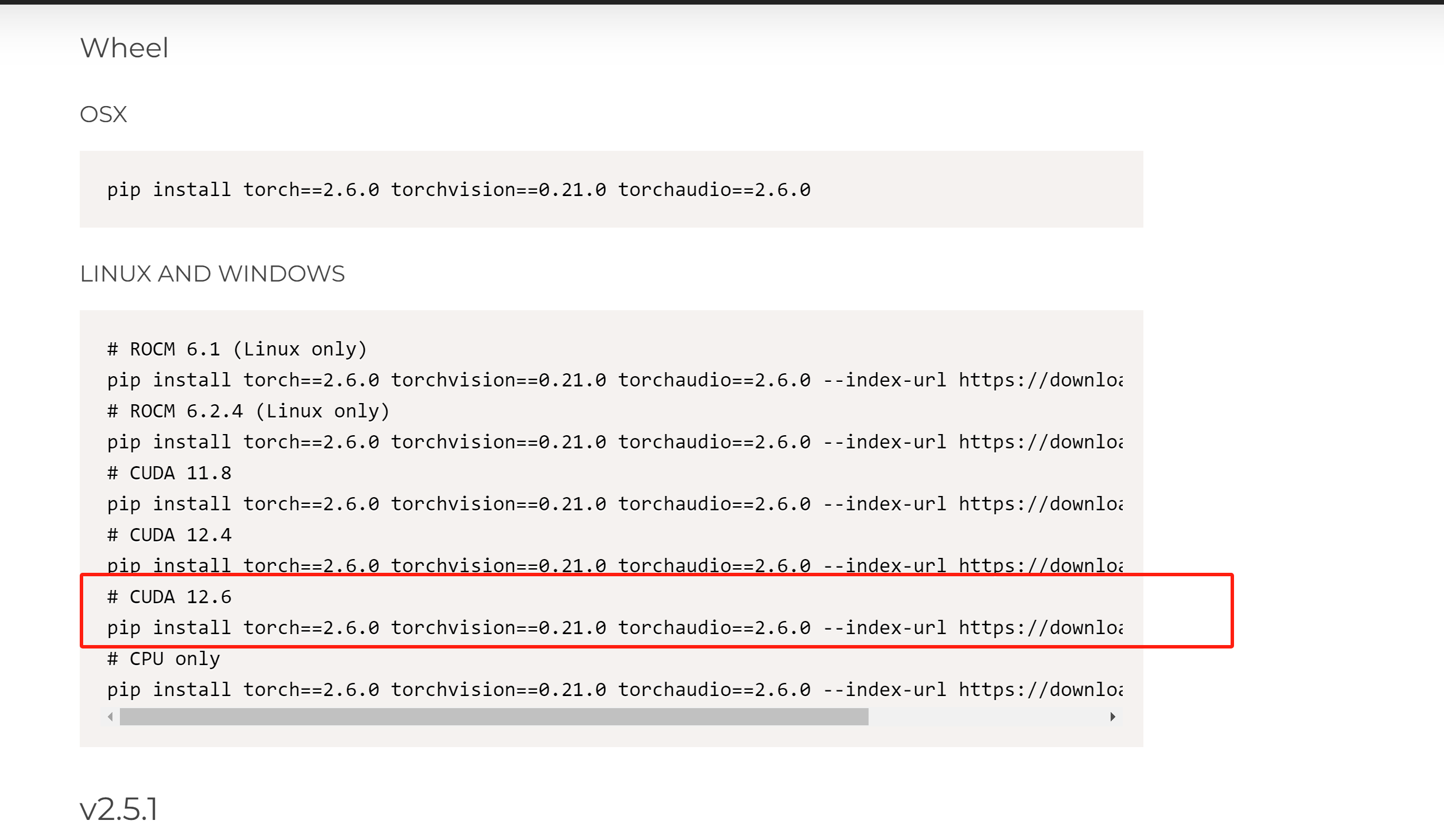
Task: Click the highlighted CUDA 12.6 comment line
Action: click(x=169, y=597)
